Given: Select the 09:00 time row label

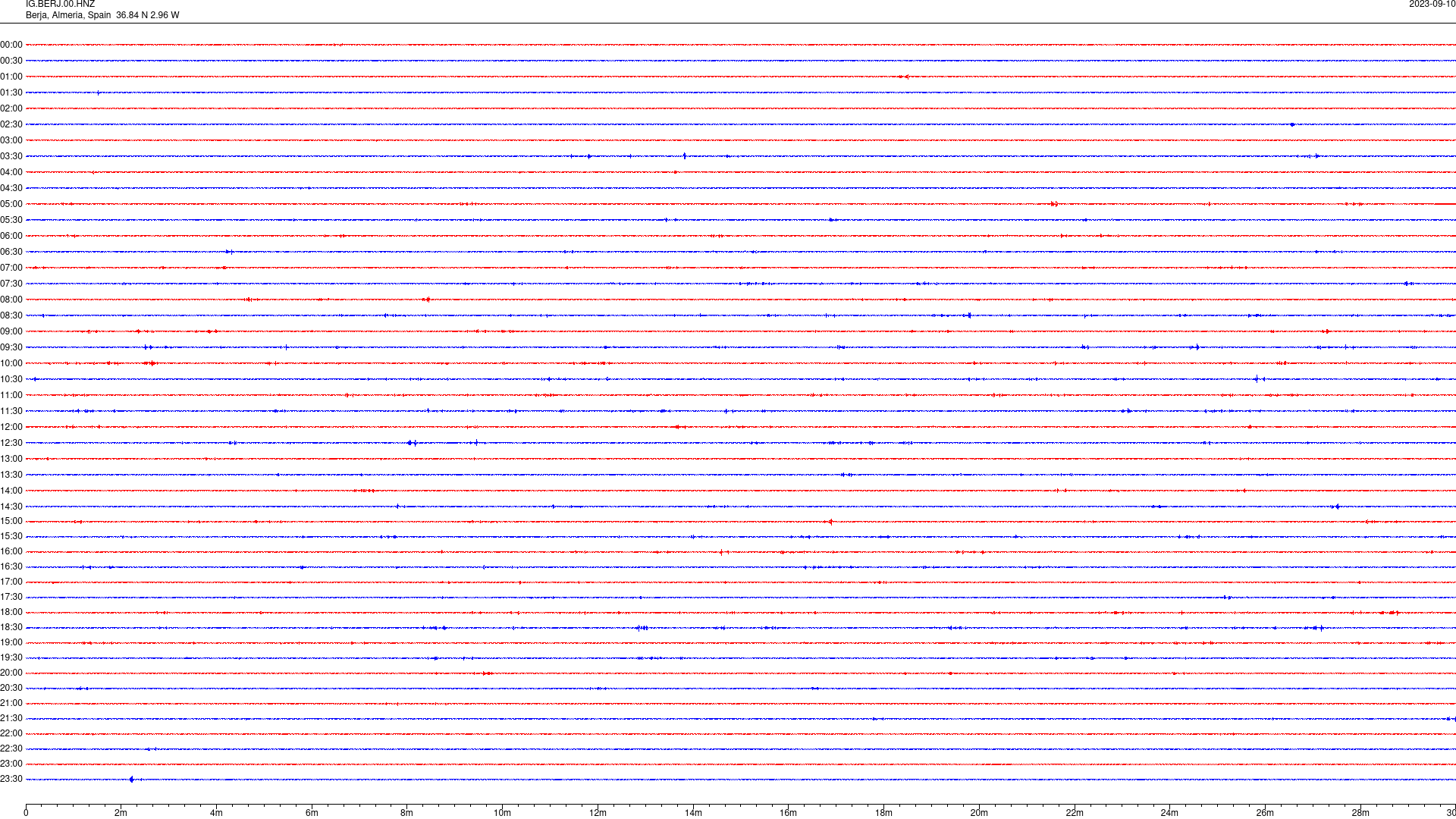Looking at the screenshot, I should (x=11, y=331).
